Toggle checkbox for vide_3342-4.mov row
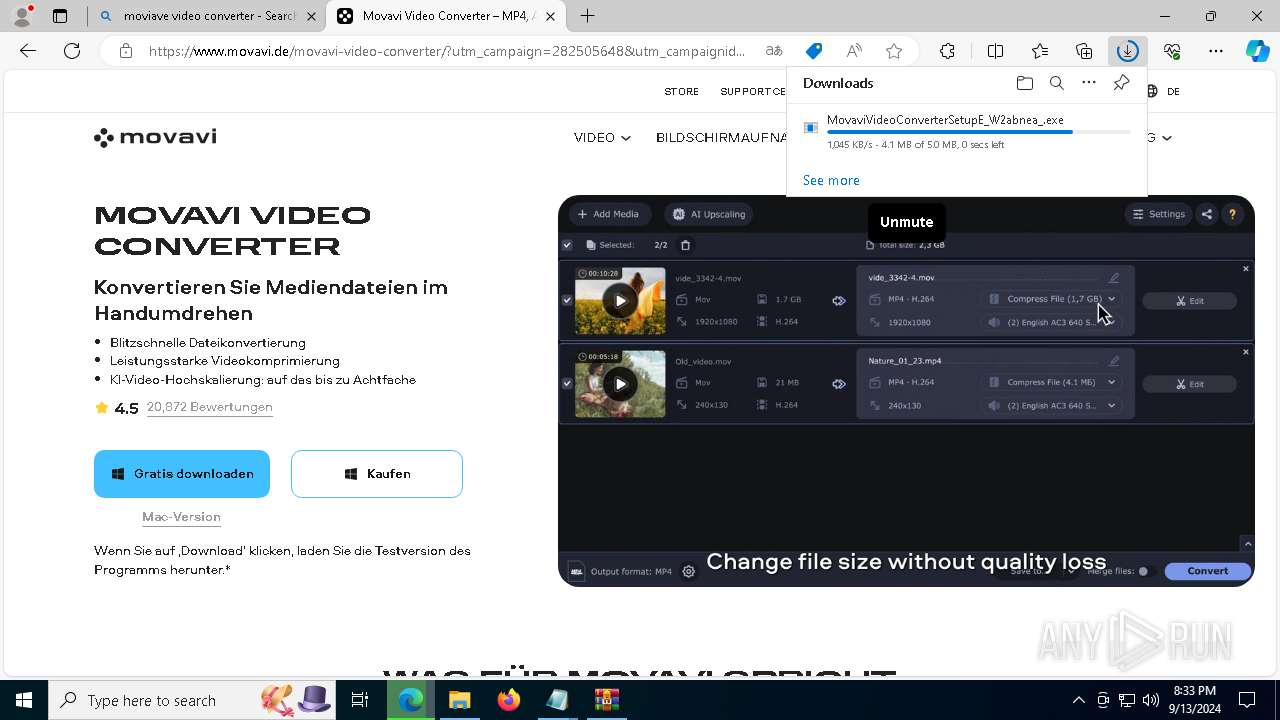Screen dimensions: 1280x720 (567, 300)
